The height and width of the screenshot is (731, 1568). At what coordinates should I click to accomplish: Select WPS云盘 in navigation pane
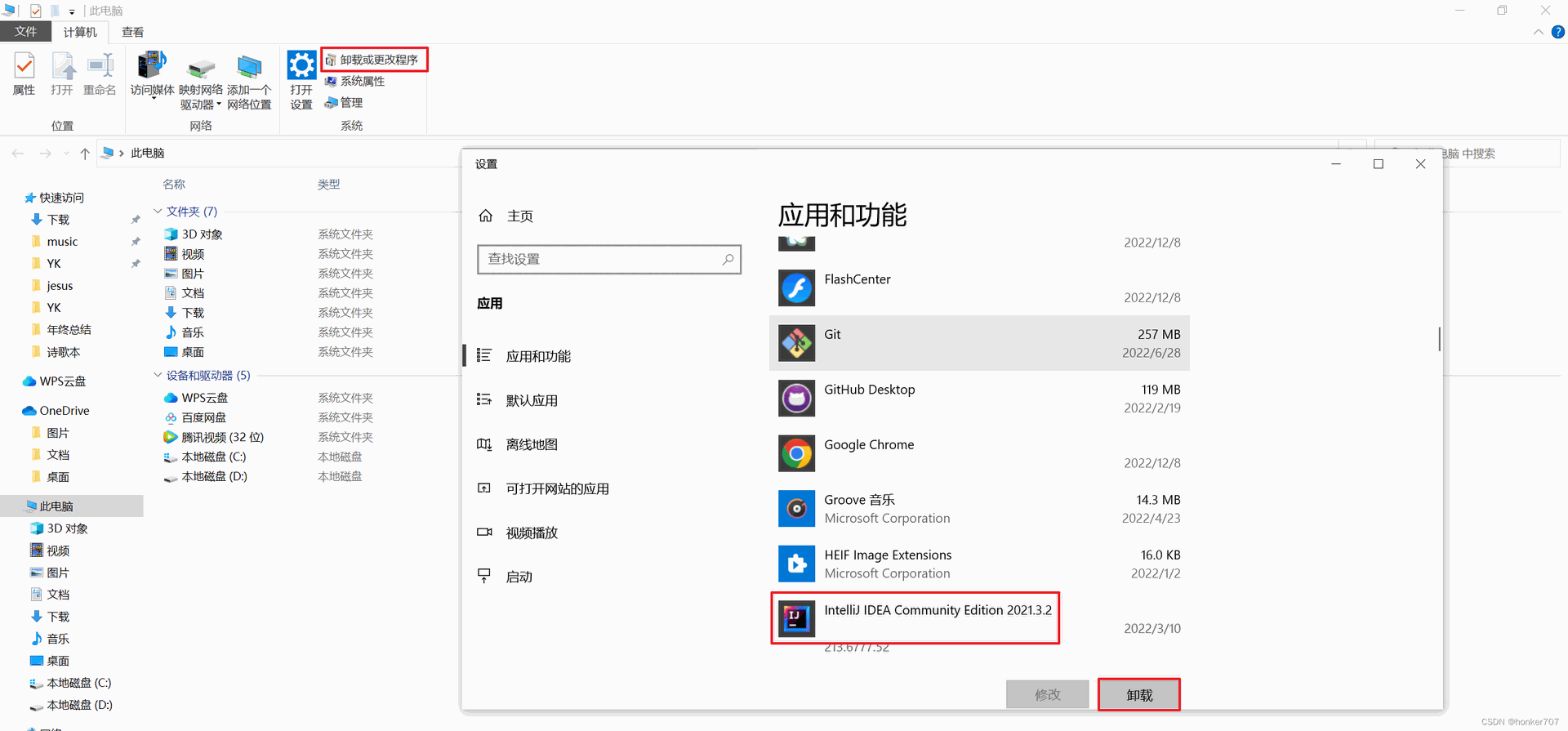coord(55,381)
